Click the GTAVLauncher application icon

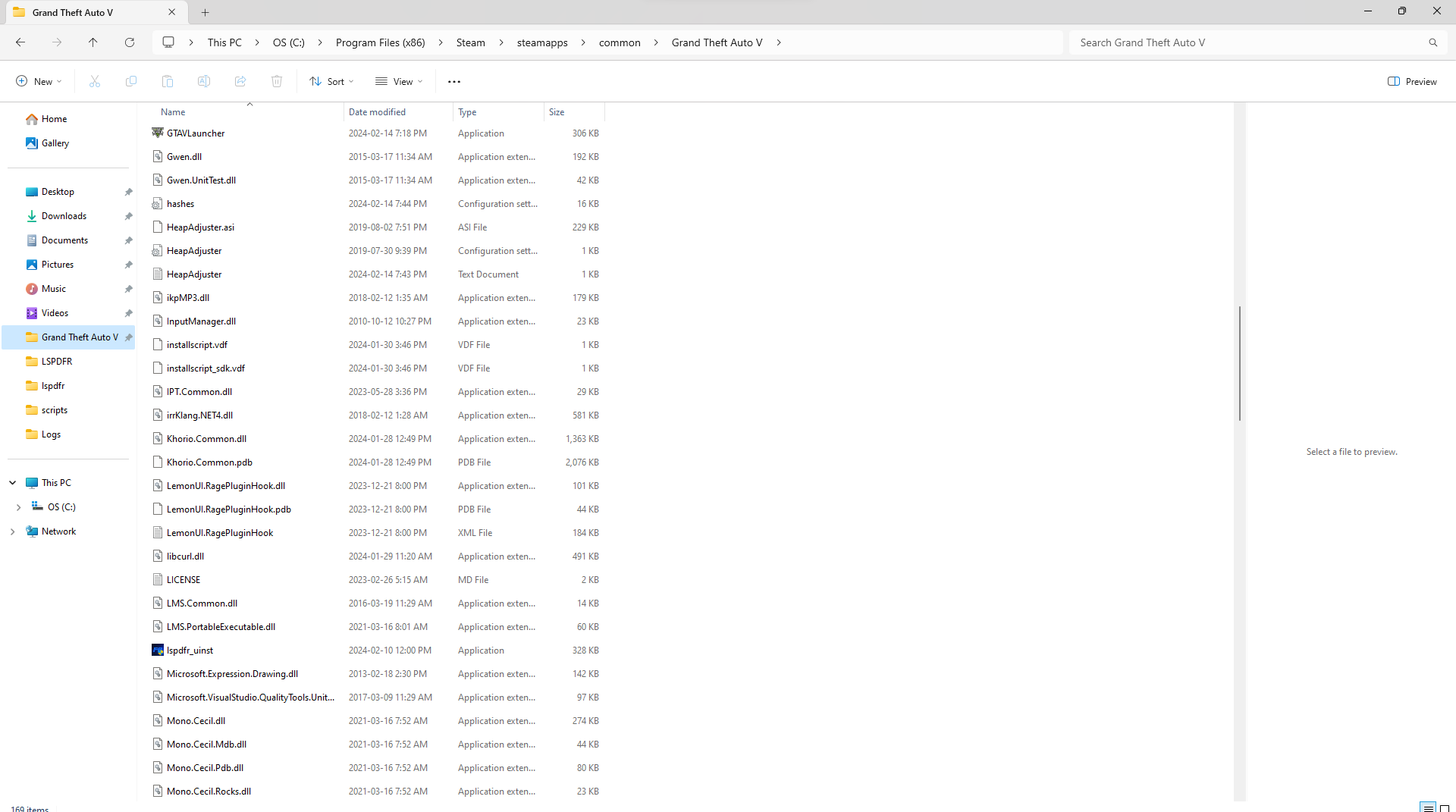158,133
